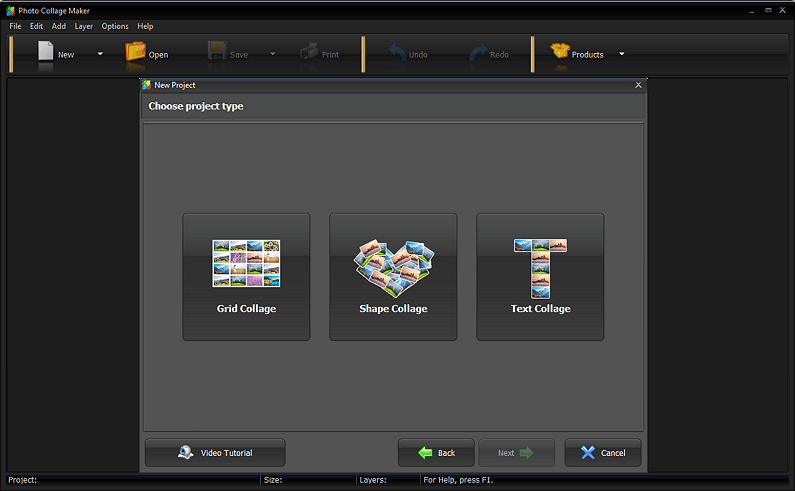Expand the Products dropdown arrow
The height and width of the screenshot is (491, 795).
click(x=622, y=54)
